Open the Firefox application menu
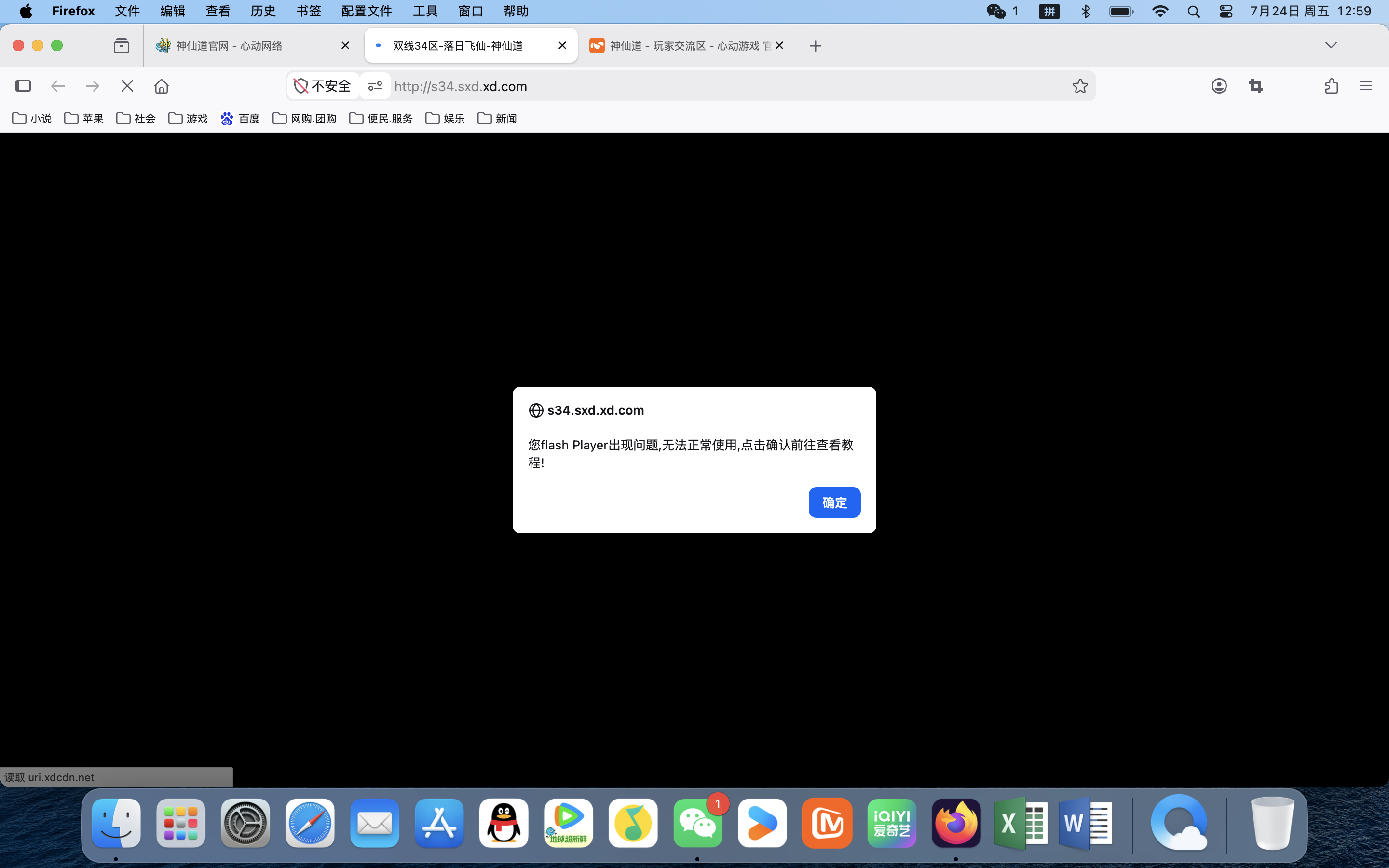1389x868 pixels. (x=73, y=11)
